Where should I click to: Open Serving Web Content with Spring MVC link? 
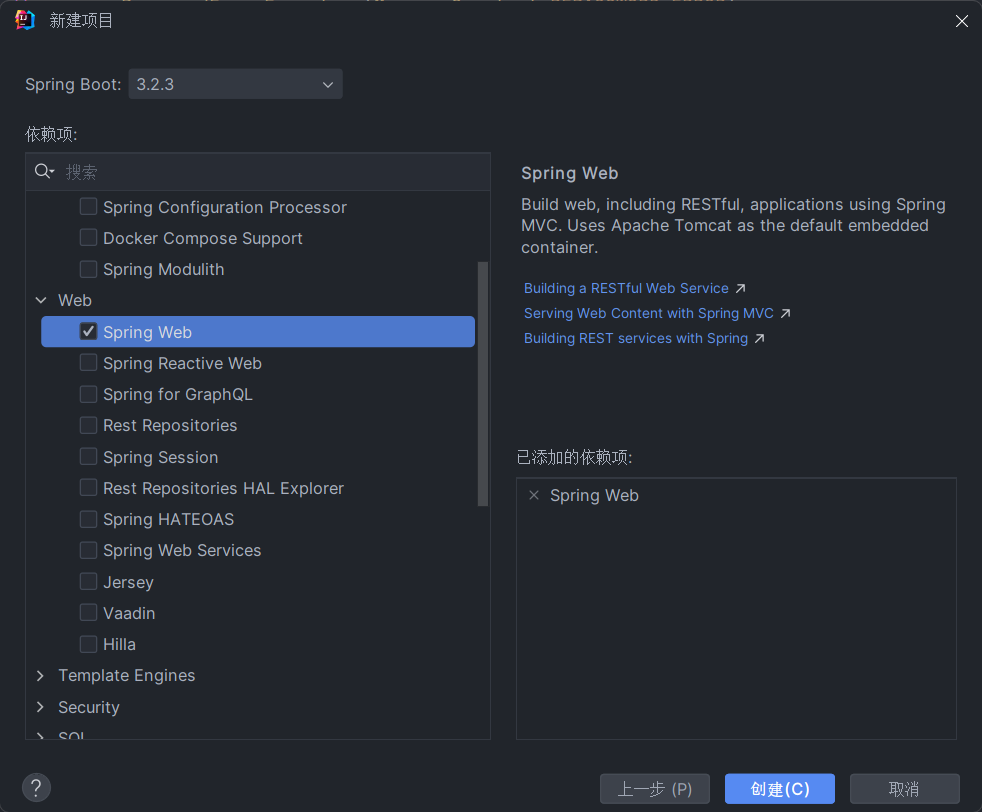[x=648, y=313]
